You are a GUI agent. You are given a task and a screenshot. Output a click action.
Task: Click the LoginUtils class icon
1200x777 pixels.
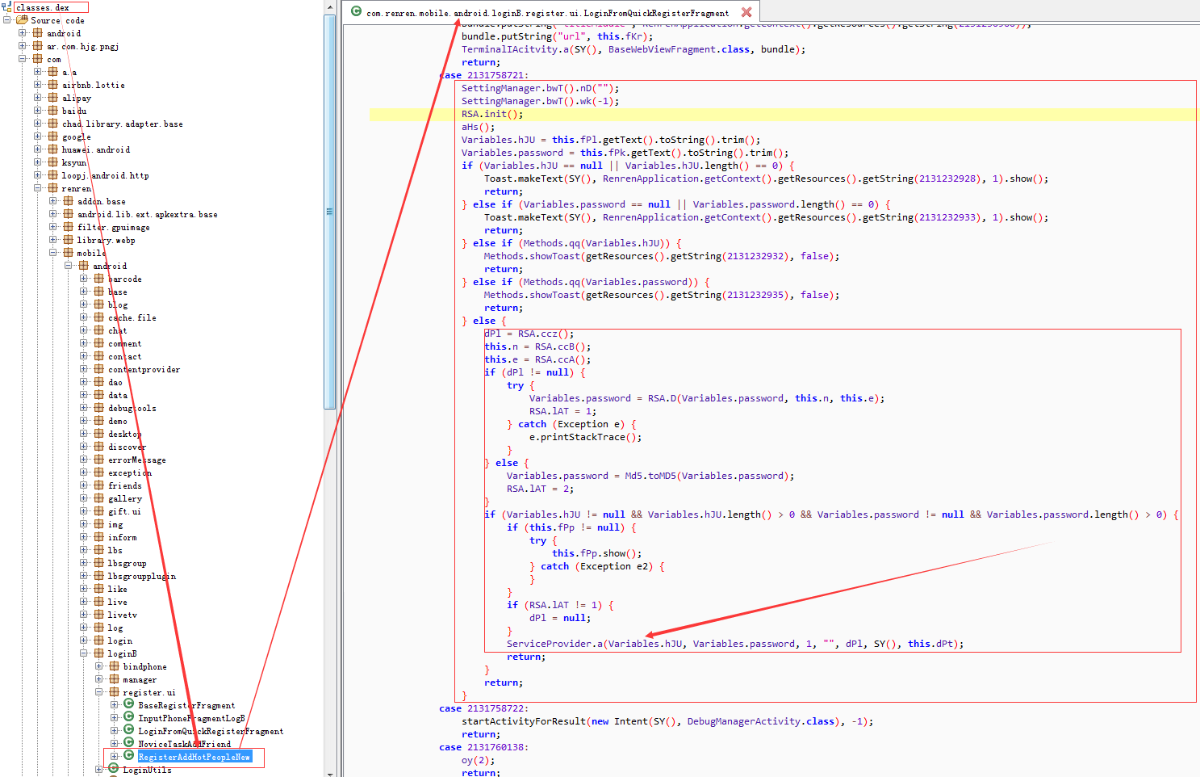(x=113, y=770)
